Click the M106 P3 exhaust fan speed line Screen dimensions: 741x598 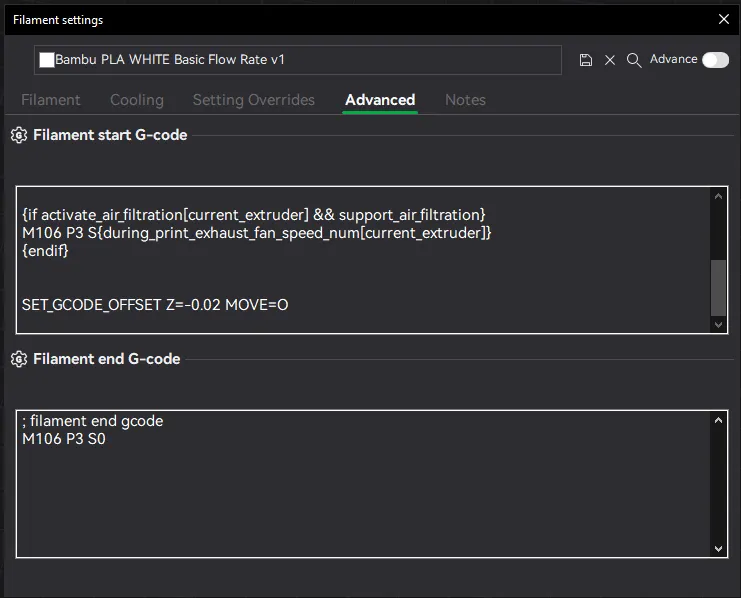257,233
